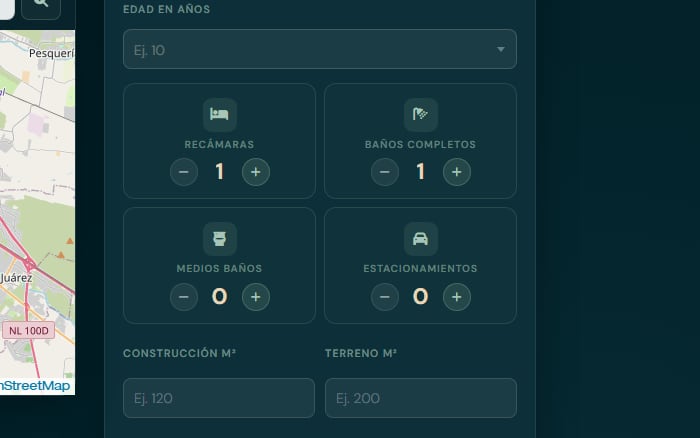This screenshot has height=438, width=700.
Task: Focus the Terreno M² input field
Action: (x=421, y=398)
